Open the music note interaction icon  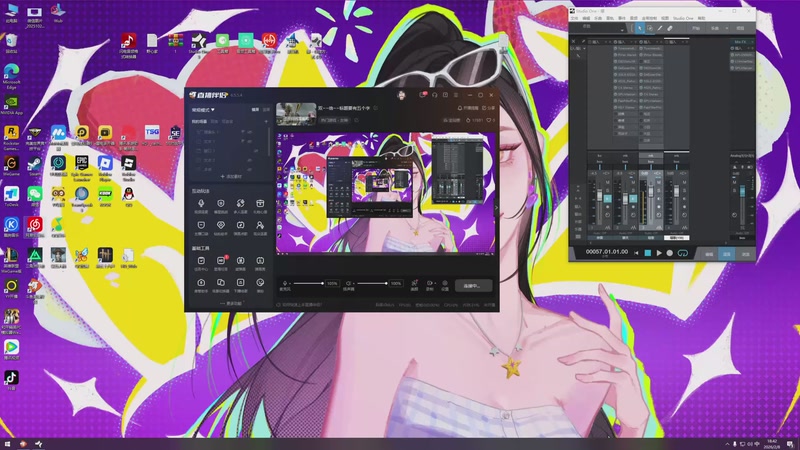coord(240,225)
